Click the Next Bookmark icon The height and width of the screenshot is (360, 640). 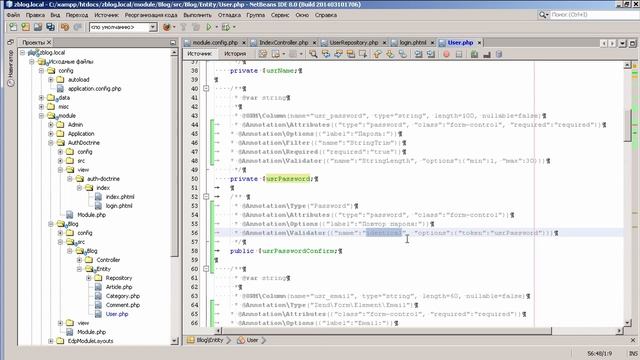(390, 54)
